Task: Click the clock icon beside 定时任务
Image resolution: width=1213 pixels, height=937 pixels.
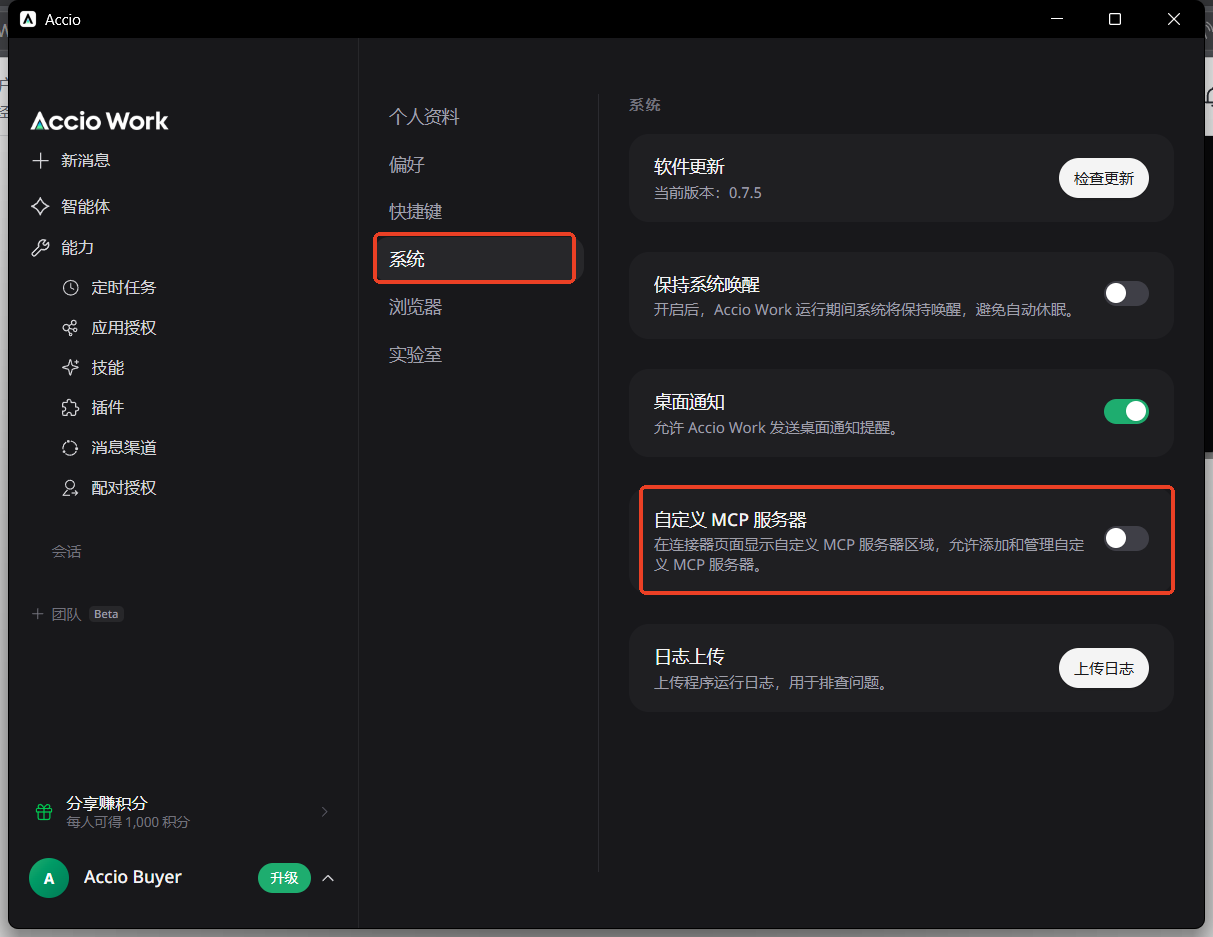Action: pos(70,288)
